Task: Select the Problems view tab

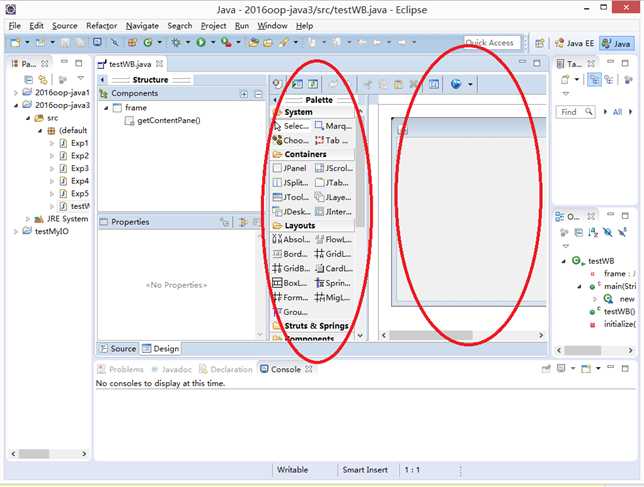Action: click(120, 369)
